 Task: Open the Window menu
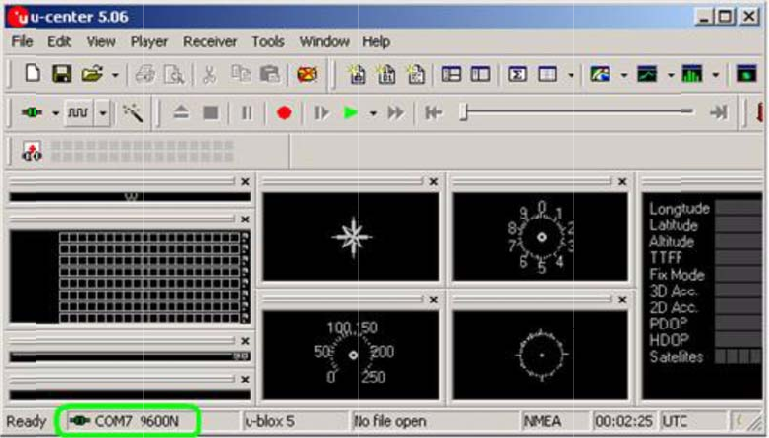click(x=324, y=41)
